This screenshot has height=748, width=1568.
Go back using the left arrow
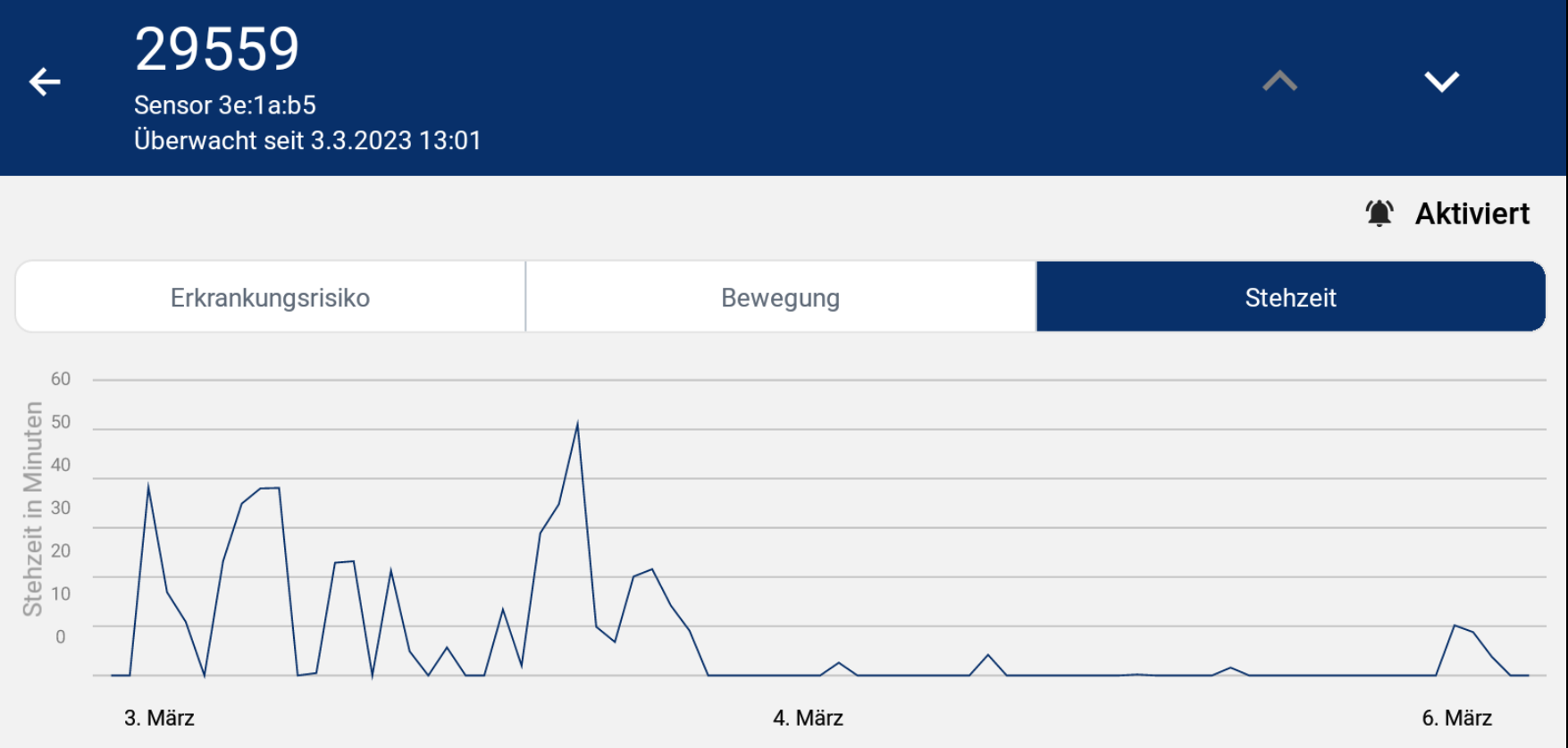45,82
